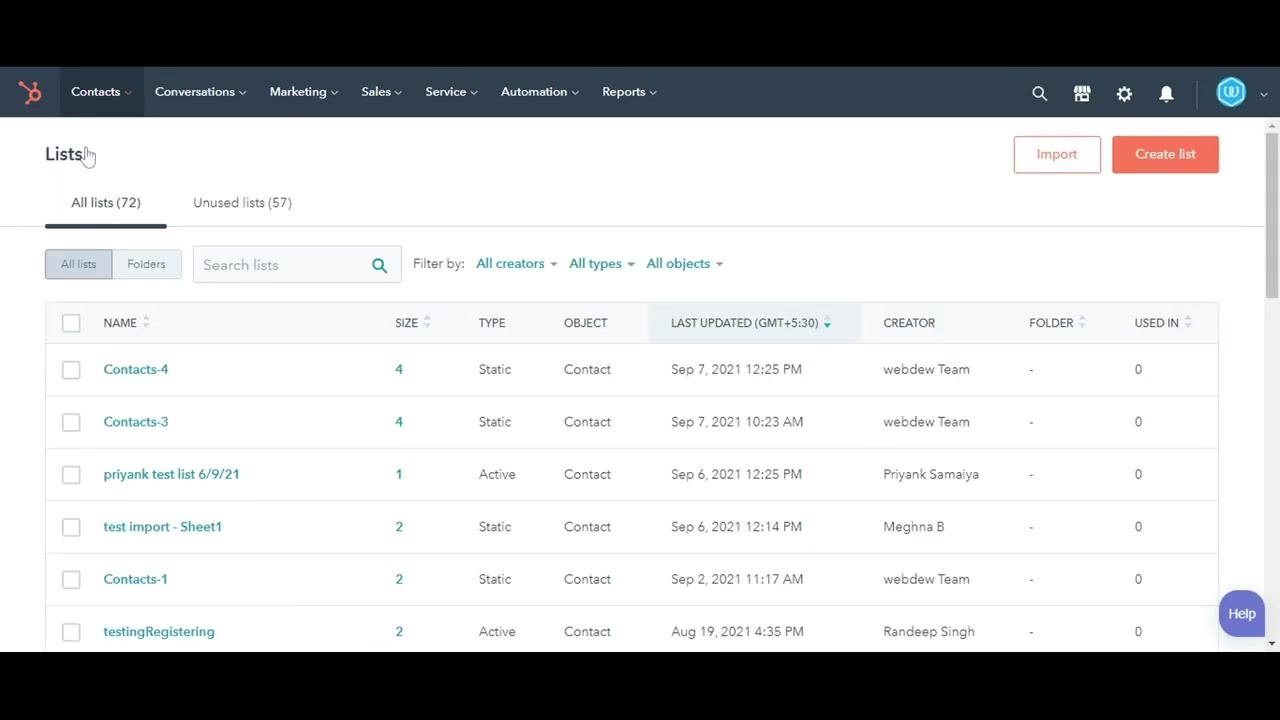The height and width of the screenshot is (720, 1280).
Task: Check the priyank test list row checkbox
Action: [71, 475]
